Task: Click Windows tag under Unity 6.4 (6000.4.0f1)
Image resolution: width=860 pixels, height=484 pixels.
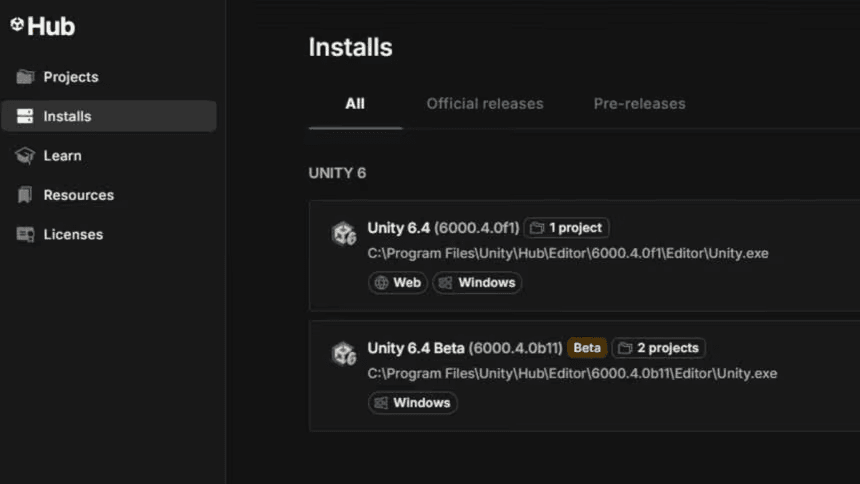Action: (477, 283)
